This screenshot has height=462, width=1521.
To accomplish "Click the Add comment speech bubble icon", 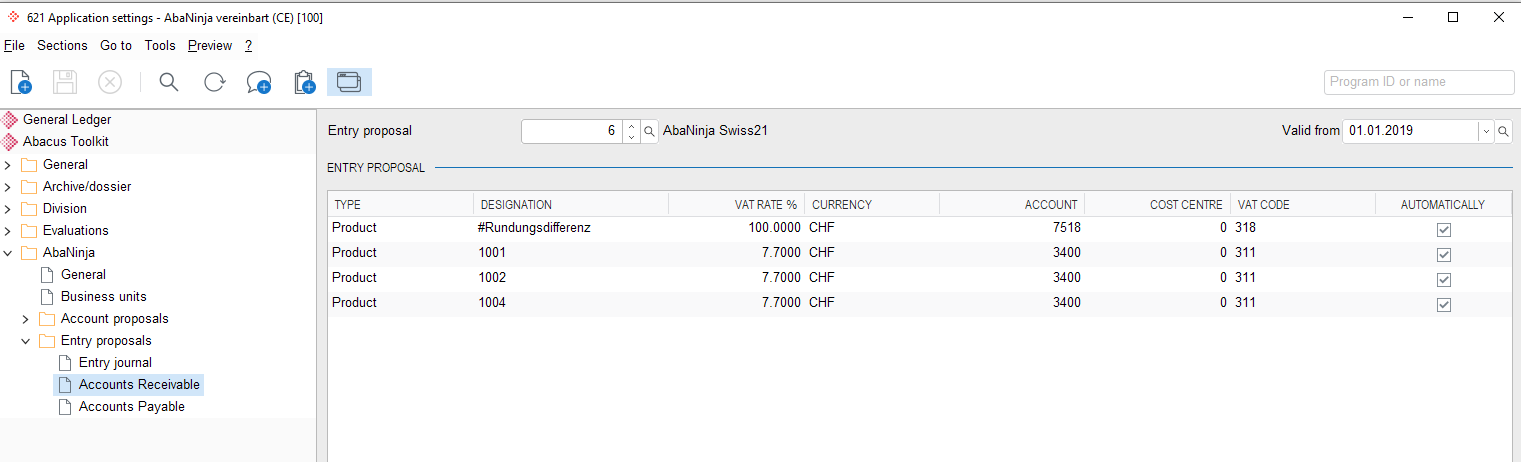I will pyautogui.click(x=259, y=83).
